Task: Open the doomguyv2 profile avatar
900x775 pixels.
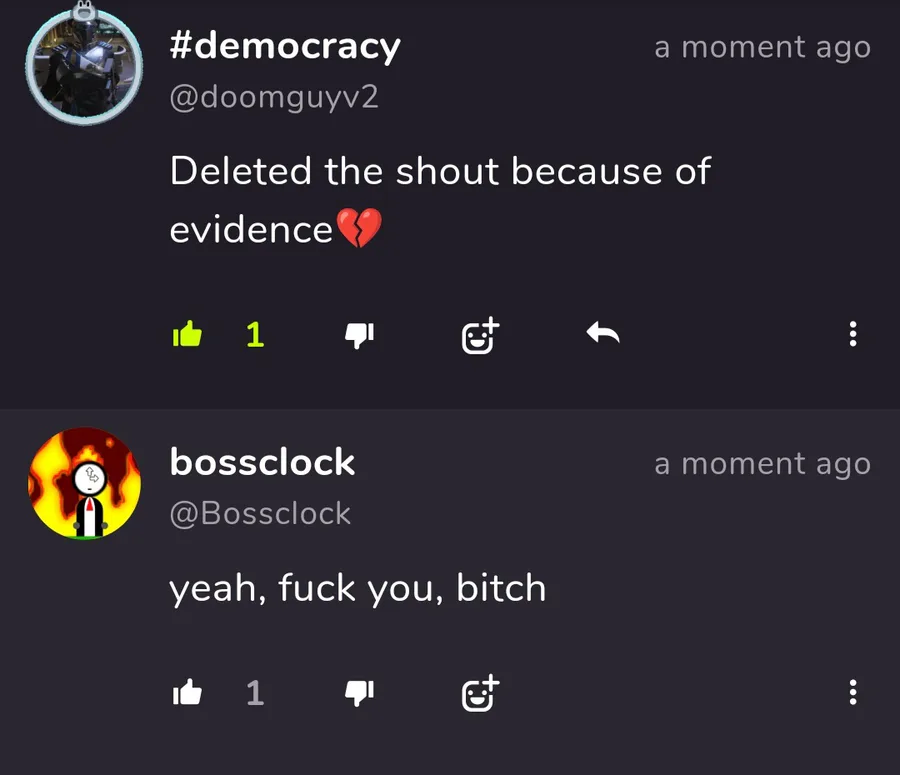Action: pyautogui.click(x=84, y=65)
